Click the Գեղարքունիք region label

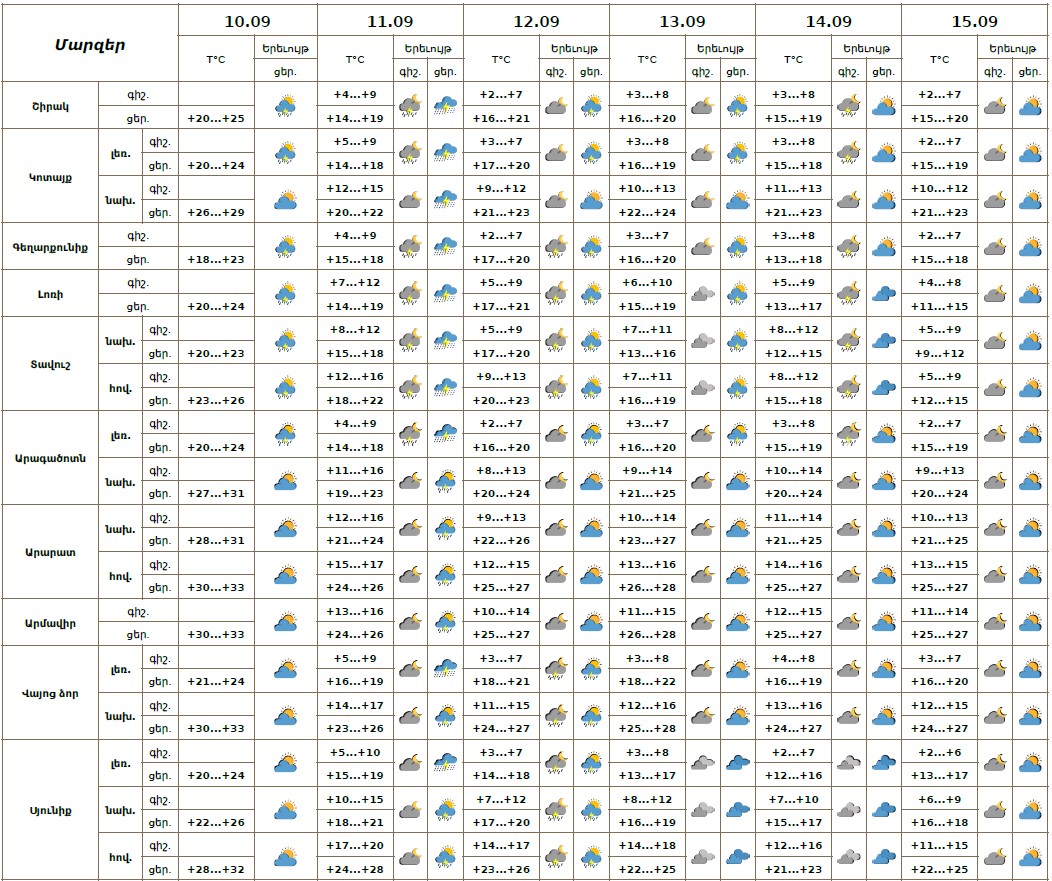pos(50,247)
